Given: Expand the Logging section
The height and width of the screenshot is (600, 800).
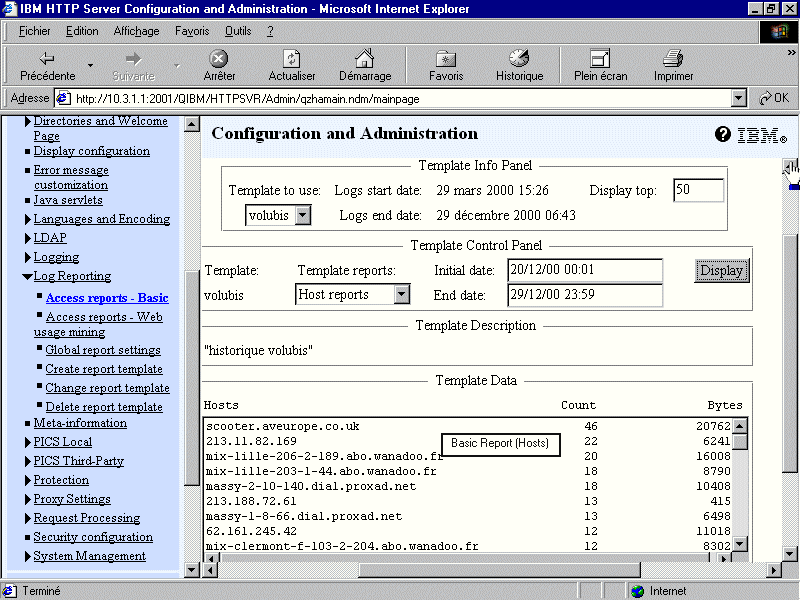Looking at the screenshot, I should tap(28, 258).
